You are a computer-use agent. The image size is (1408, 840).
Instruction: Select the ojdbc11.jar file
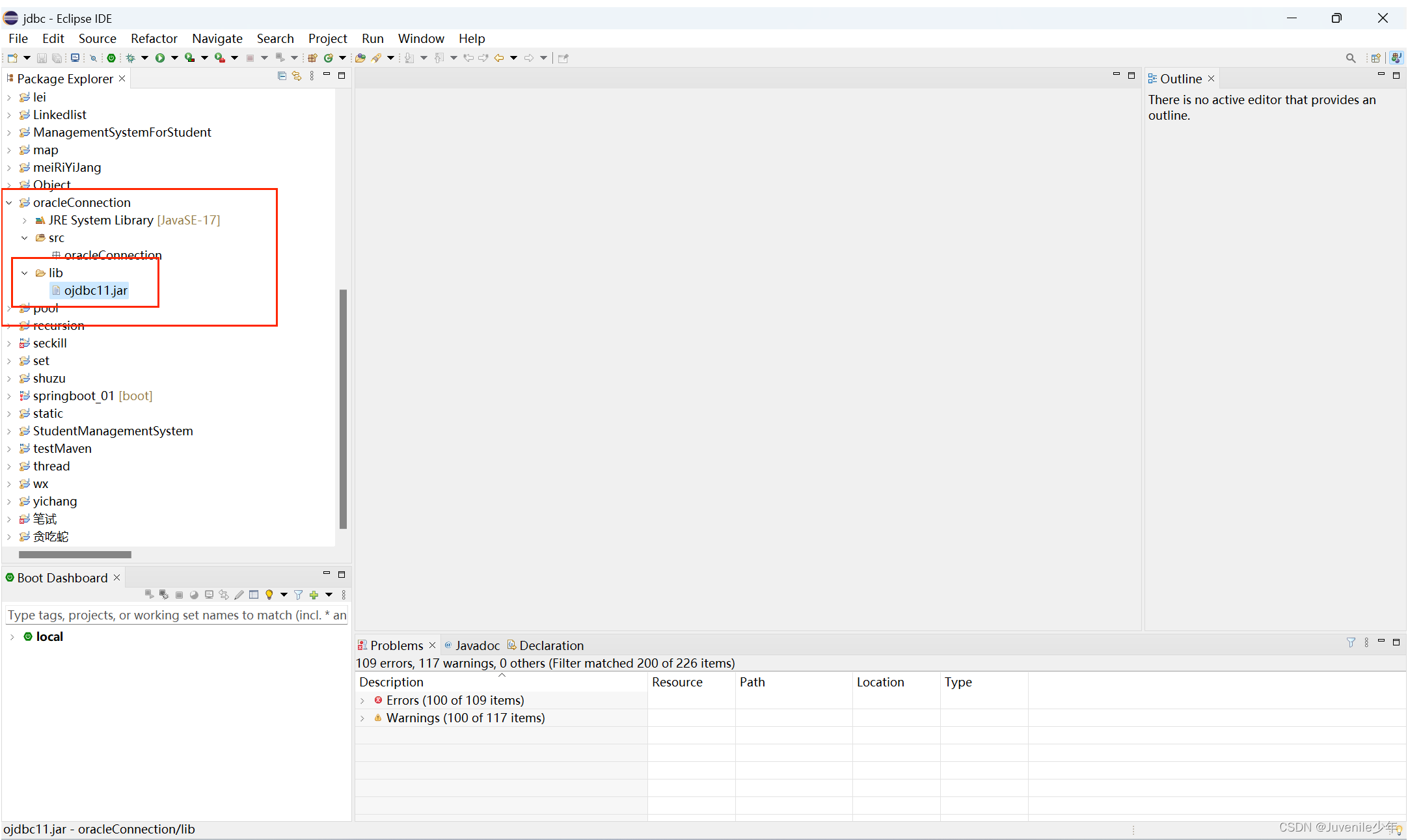[90, 291]
